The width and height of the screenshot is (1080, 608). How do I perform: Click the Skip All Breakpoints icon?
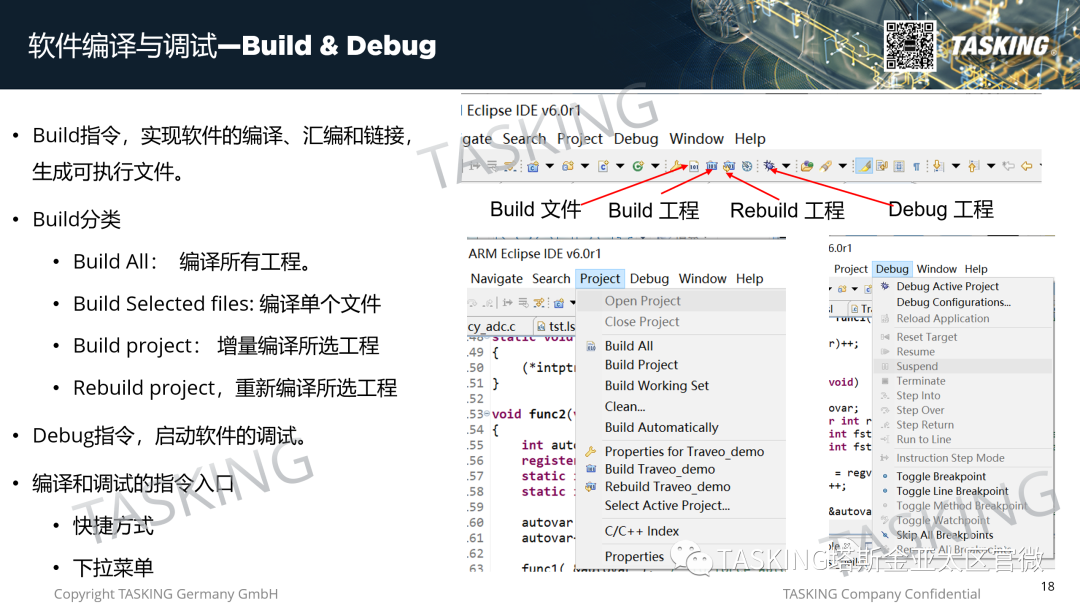tap(885, 535)
